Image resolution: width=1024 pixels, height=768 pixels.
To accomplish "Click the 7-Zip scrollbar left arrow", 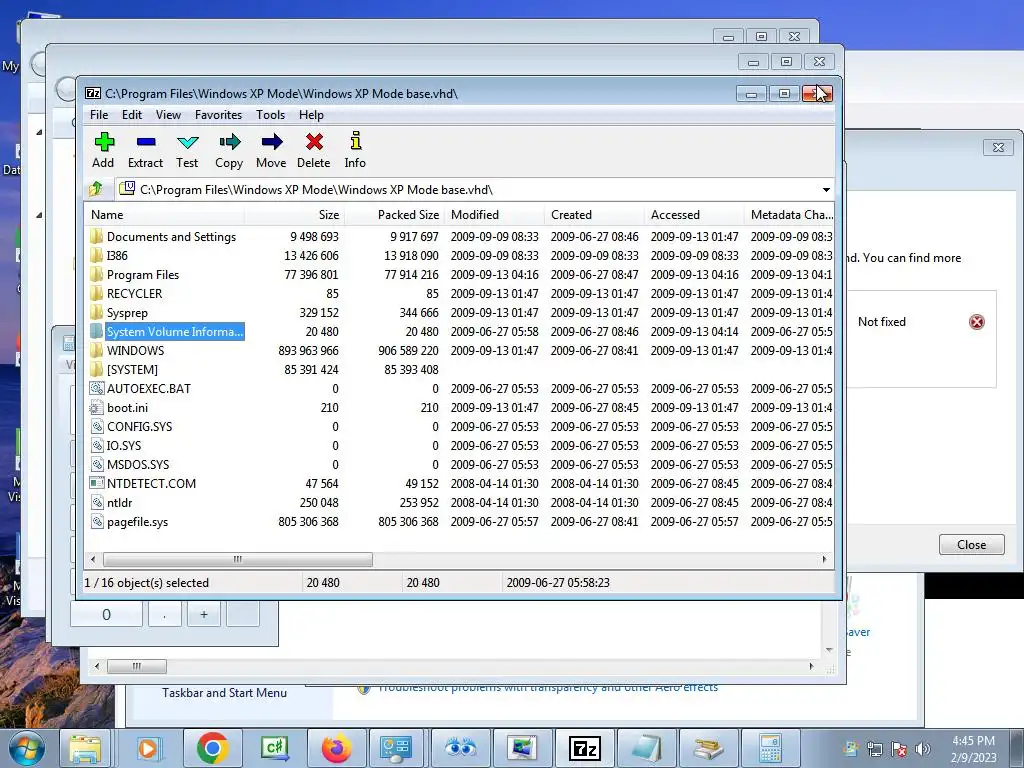I will [x=93, y=560].
